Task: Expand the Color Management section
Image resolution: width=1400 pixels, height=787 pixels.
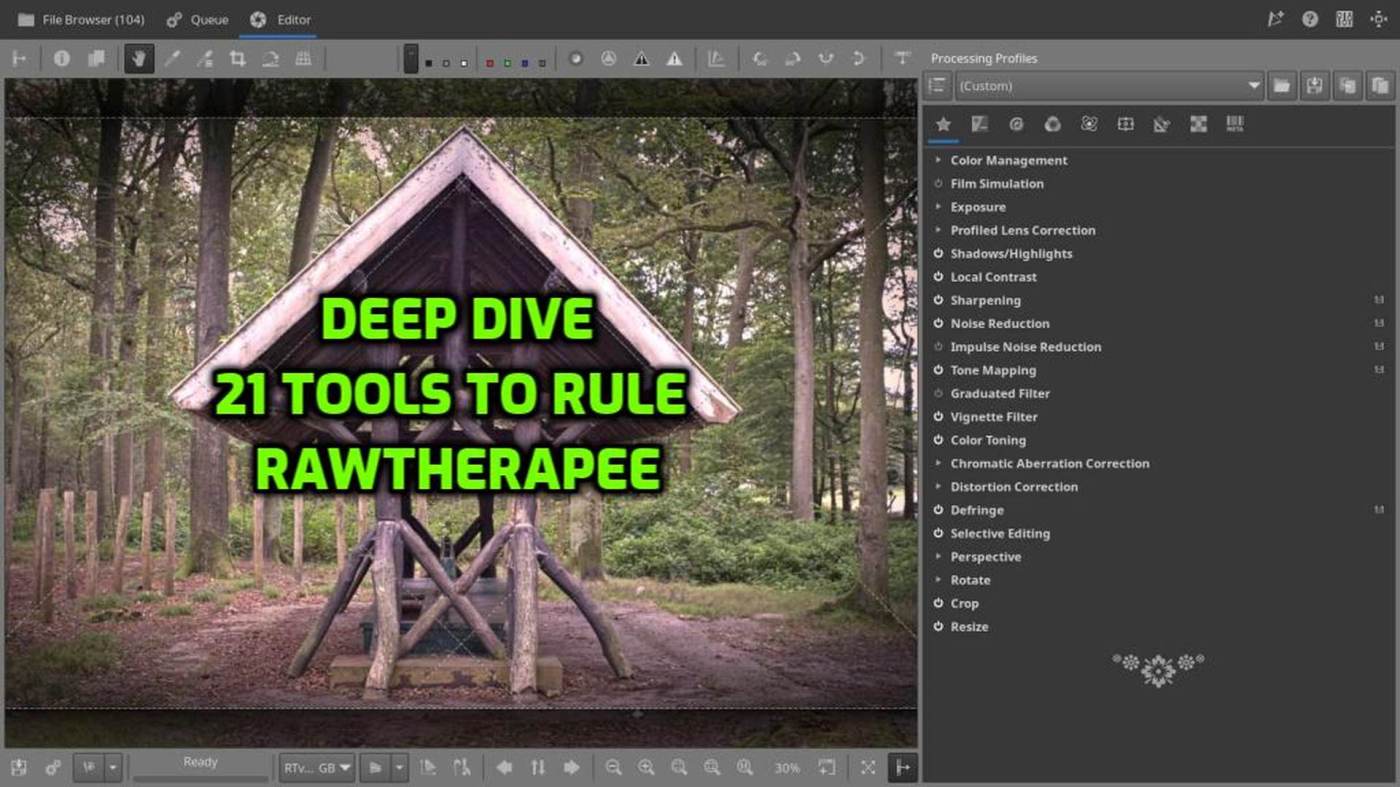Action: pyautogui.click(x=938, y=160)
